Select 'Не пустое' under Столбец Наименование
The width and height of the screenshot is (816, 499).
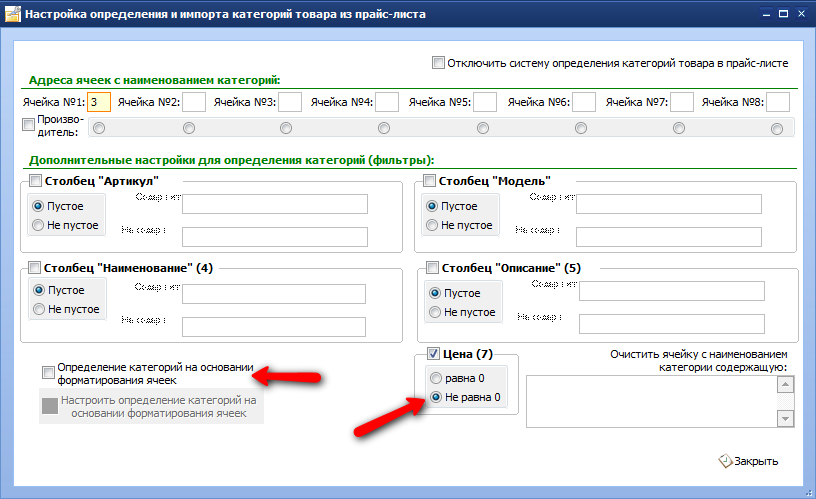pyautogui.click(x=39, y=309)
